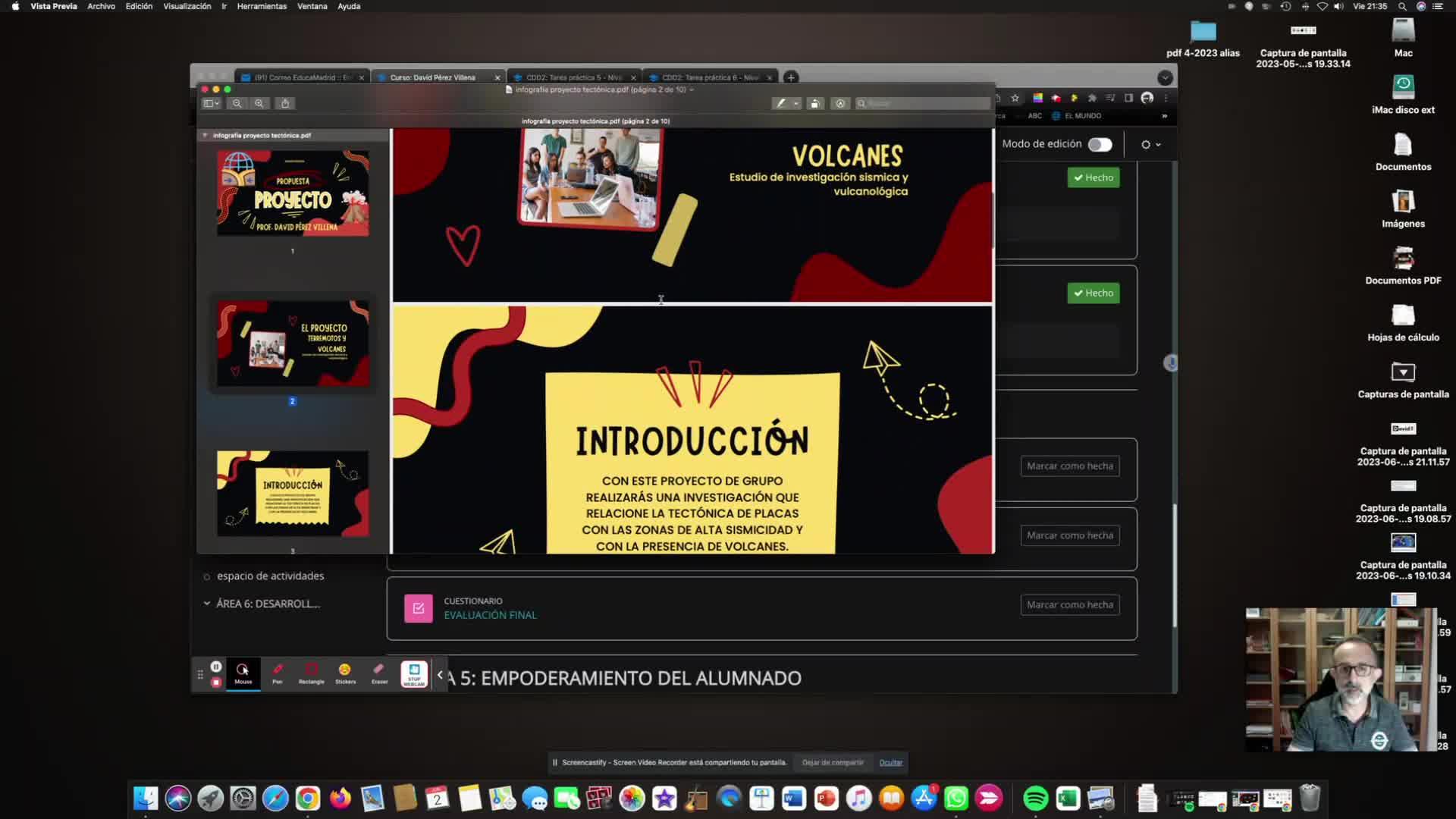Open the Herramientas menu
Screen dimensions: 1456x819
coord(262,6)
